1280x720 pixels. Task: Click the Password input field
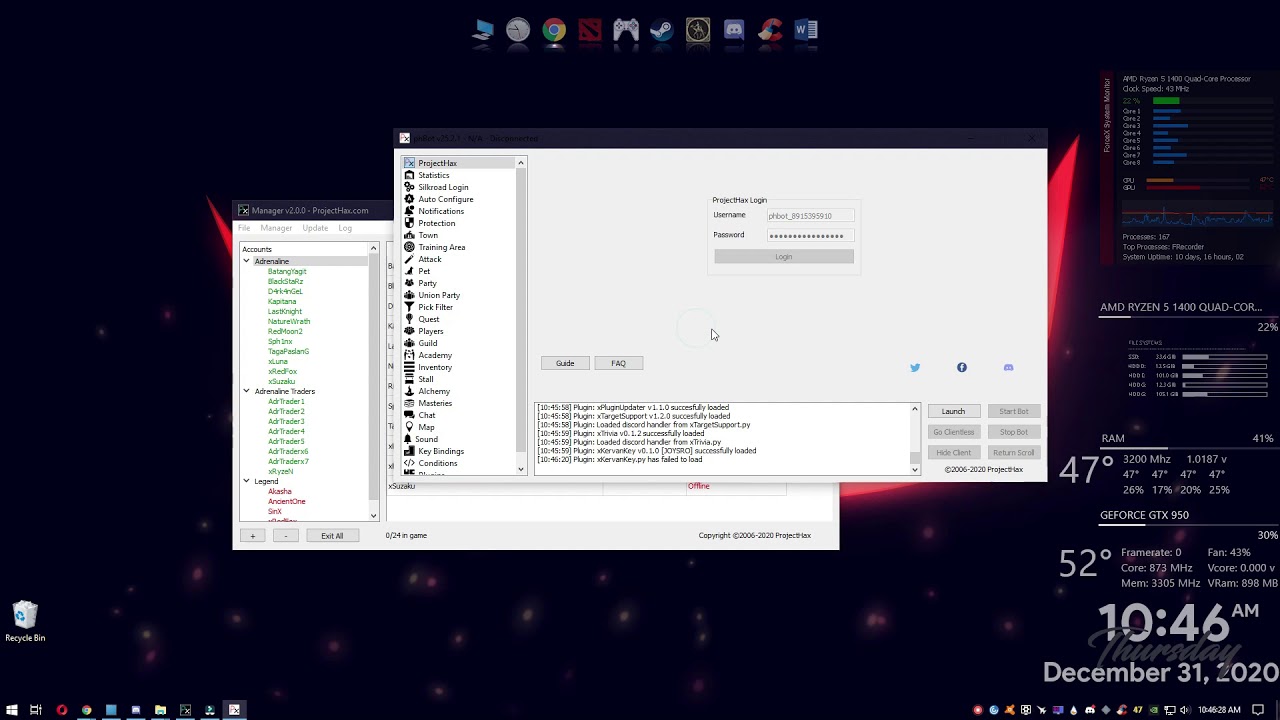click(811, 236)
